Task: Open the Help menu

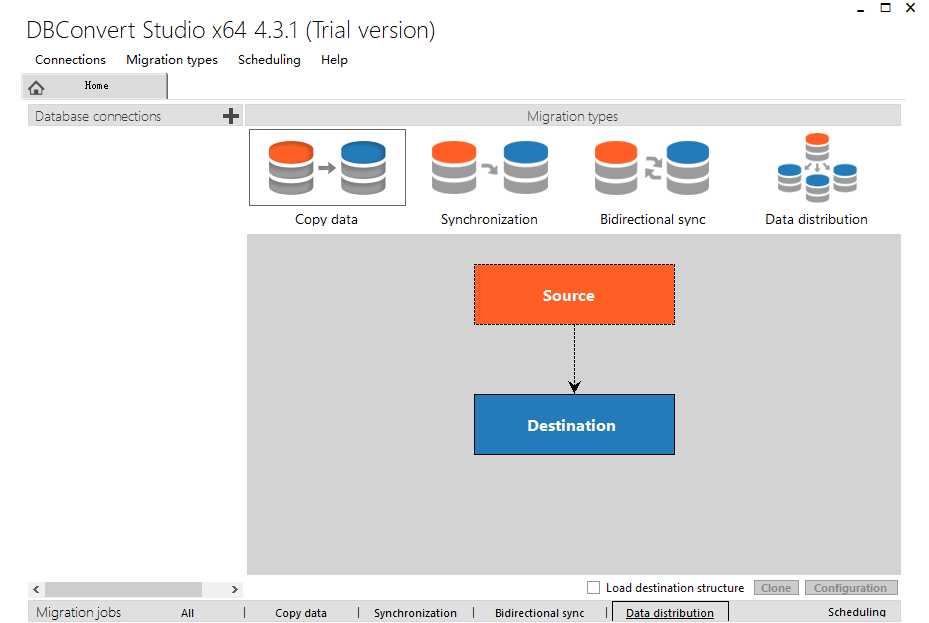Action: (x=334, y=60)
